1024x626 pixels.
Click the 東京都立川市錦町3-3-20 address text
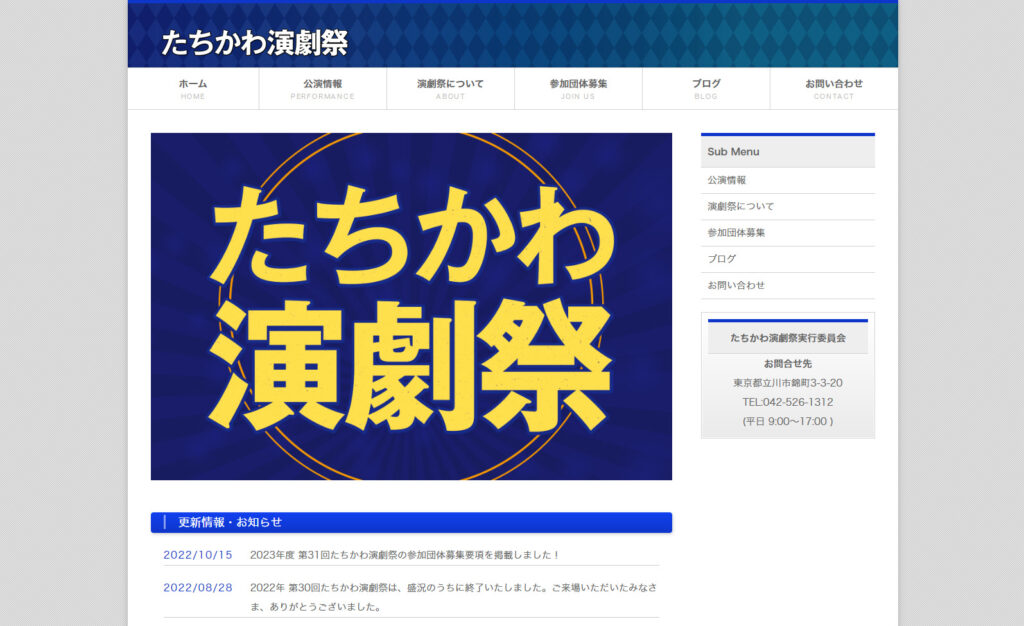click(x=787, y=383)
